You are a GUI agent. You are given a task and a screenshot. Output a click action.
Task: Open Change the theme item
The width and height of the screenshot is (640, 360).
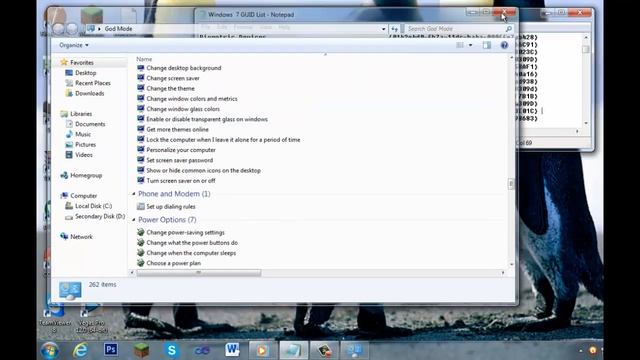[171, 88]
